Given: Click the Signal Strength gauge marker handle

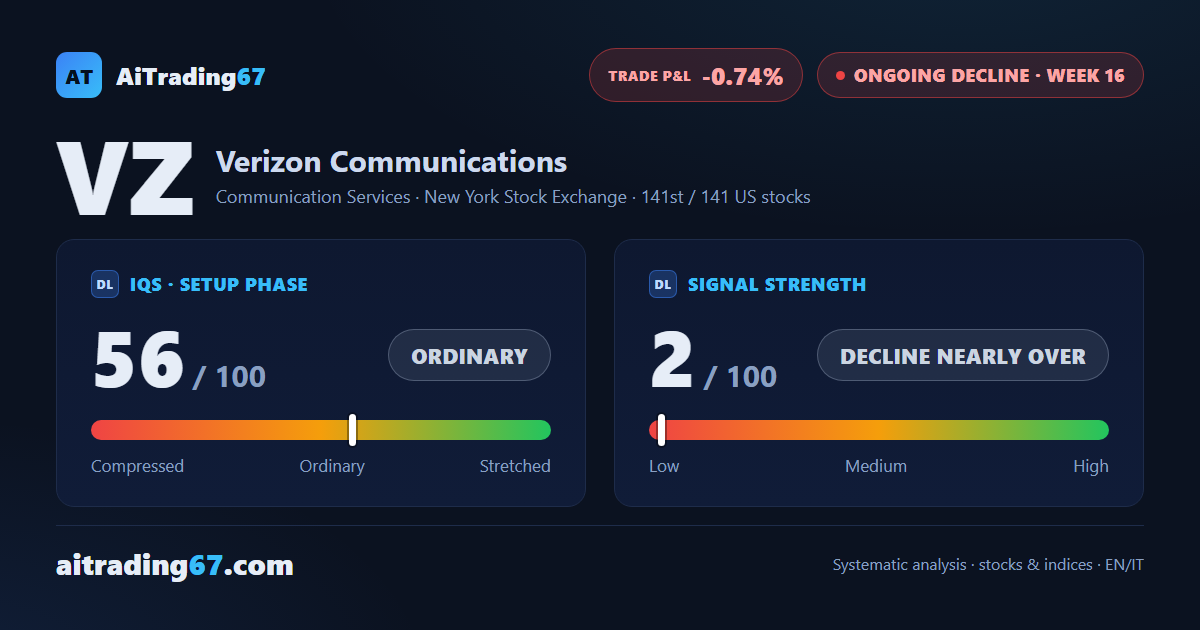Looking at the screenshot, I should tap(661, 430).
